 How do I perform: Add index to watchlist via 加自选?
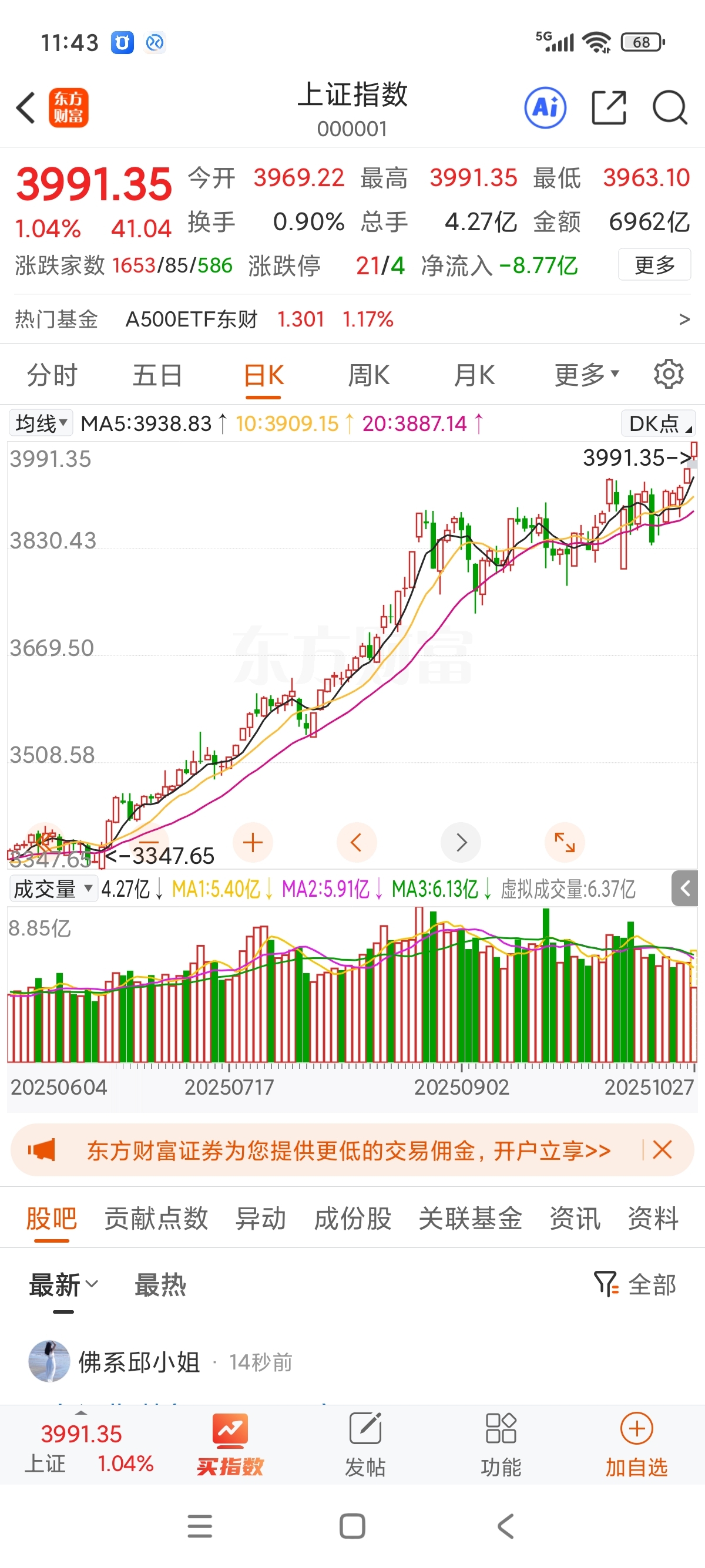click(x=636, y=1445)
